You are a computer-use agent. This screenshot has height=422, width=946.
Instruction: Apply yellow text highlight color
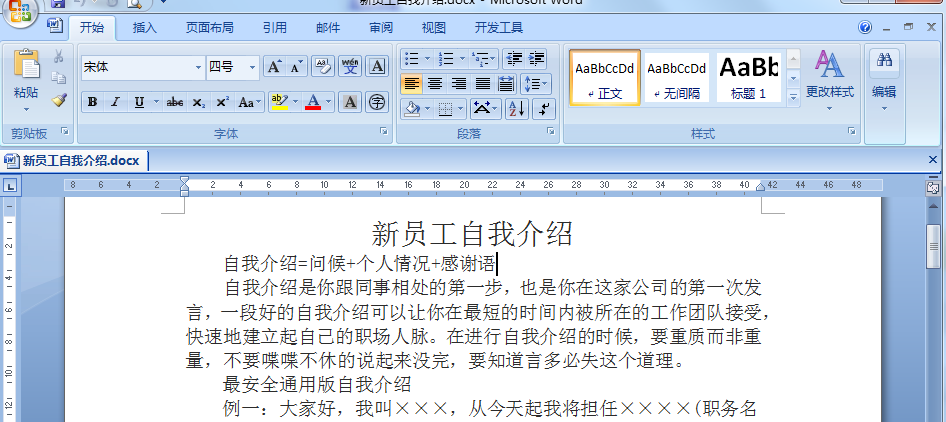click(x=279, y=102)
